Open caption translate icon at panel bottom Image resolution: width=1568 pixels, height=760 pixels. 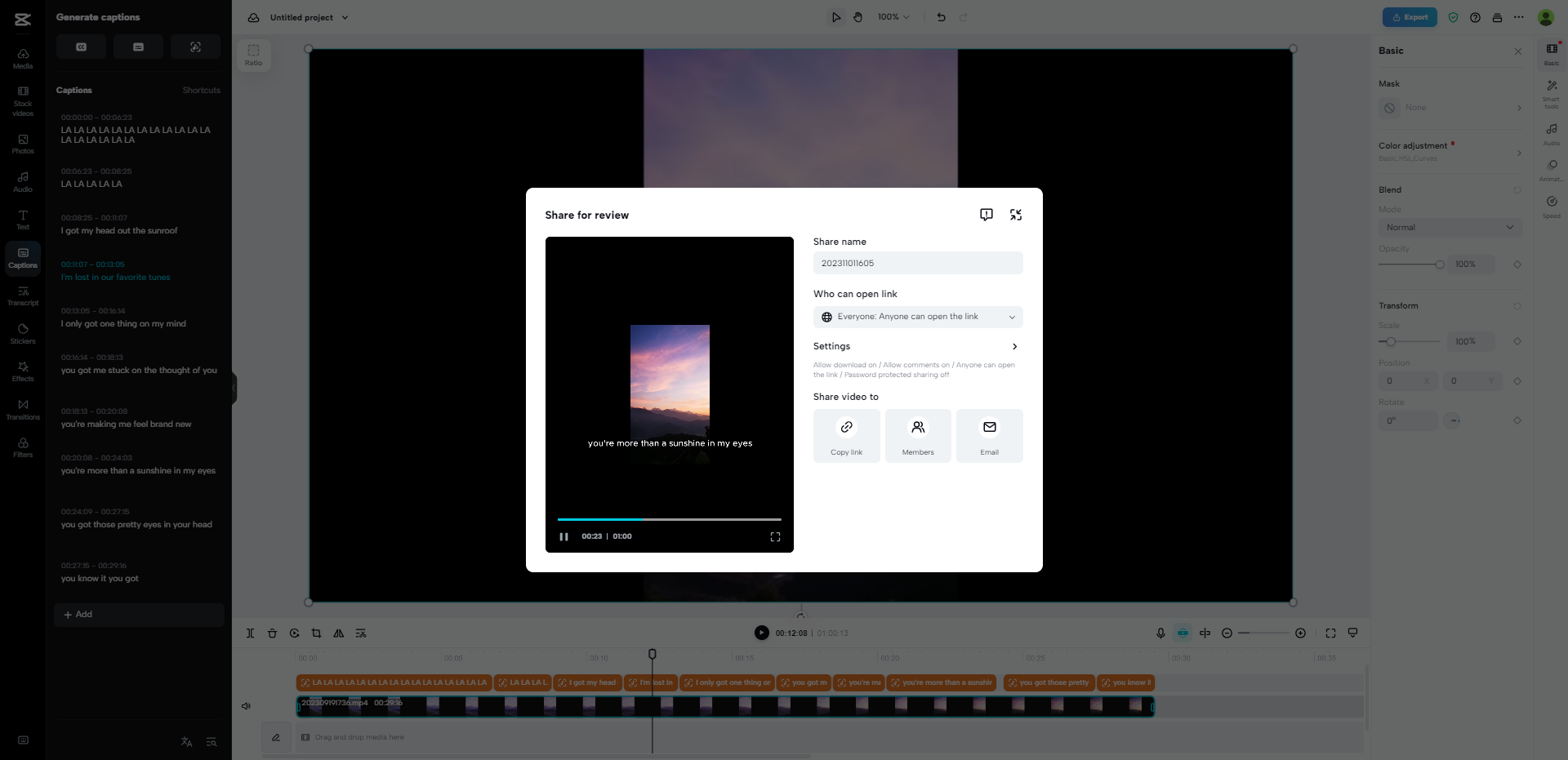click(186, 742)
